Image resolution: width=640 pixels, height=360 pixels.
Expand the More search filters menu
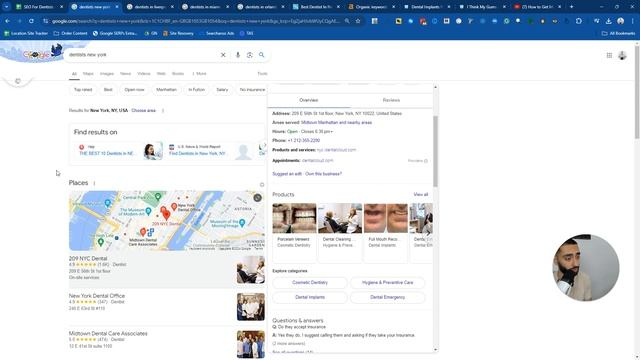tap(199, 74)
